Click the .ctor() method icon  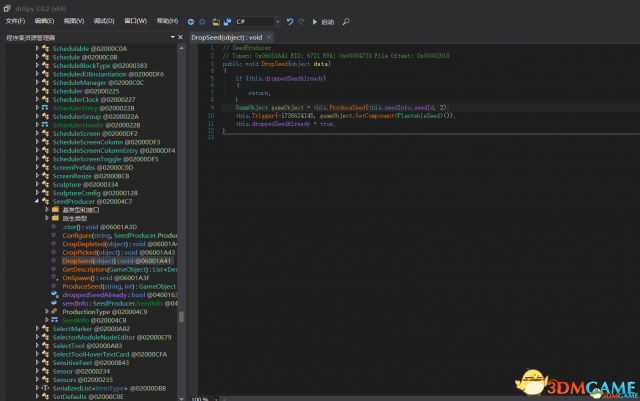[53, 227]
